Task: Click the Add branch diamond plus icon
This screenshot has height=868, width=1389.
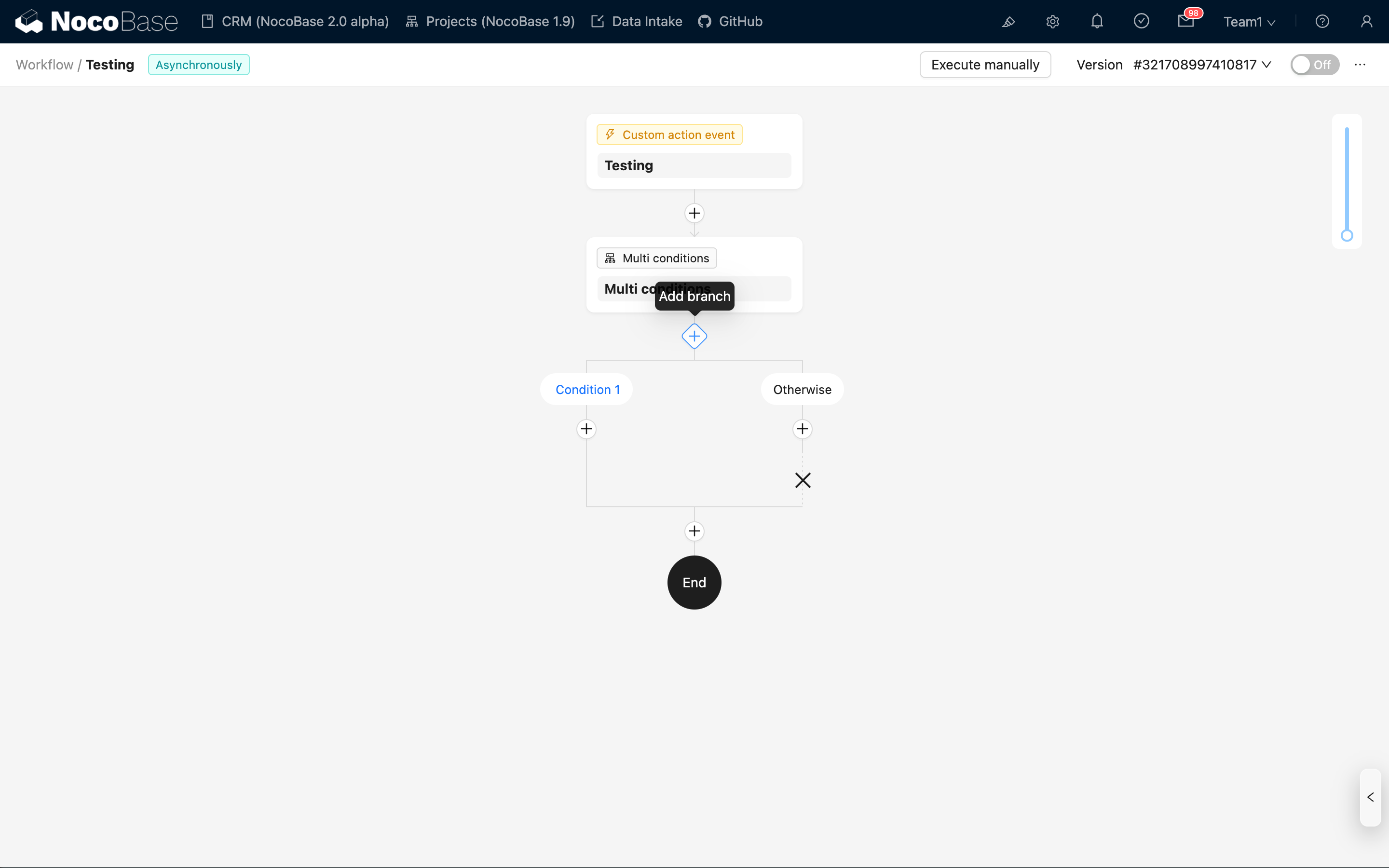Action: coord(694,337)
